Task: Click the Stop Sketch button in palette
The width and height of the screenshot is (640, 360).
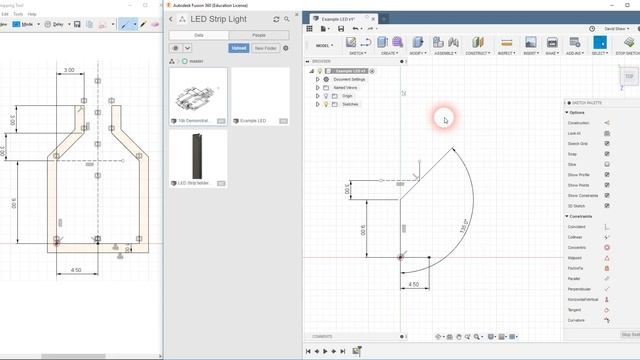Action: [630, 335]
